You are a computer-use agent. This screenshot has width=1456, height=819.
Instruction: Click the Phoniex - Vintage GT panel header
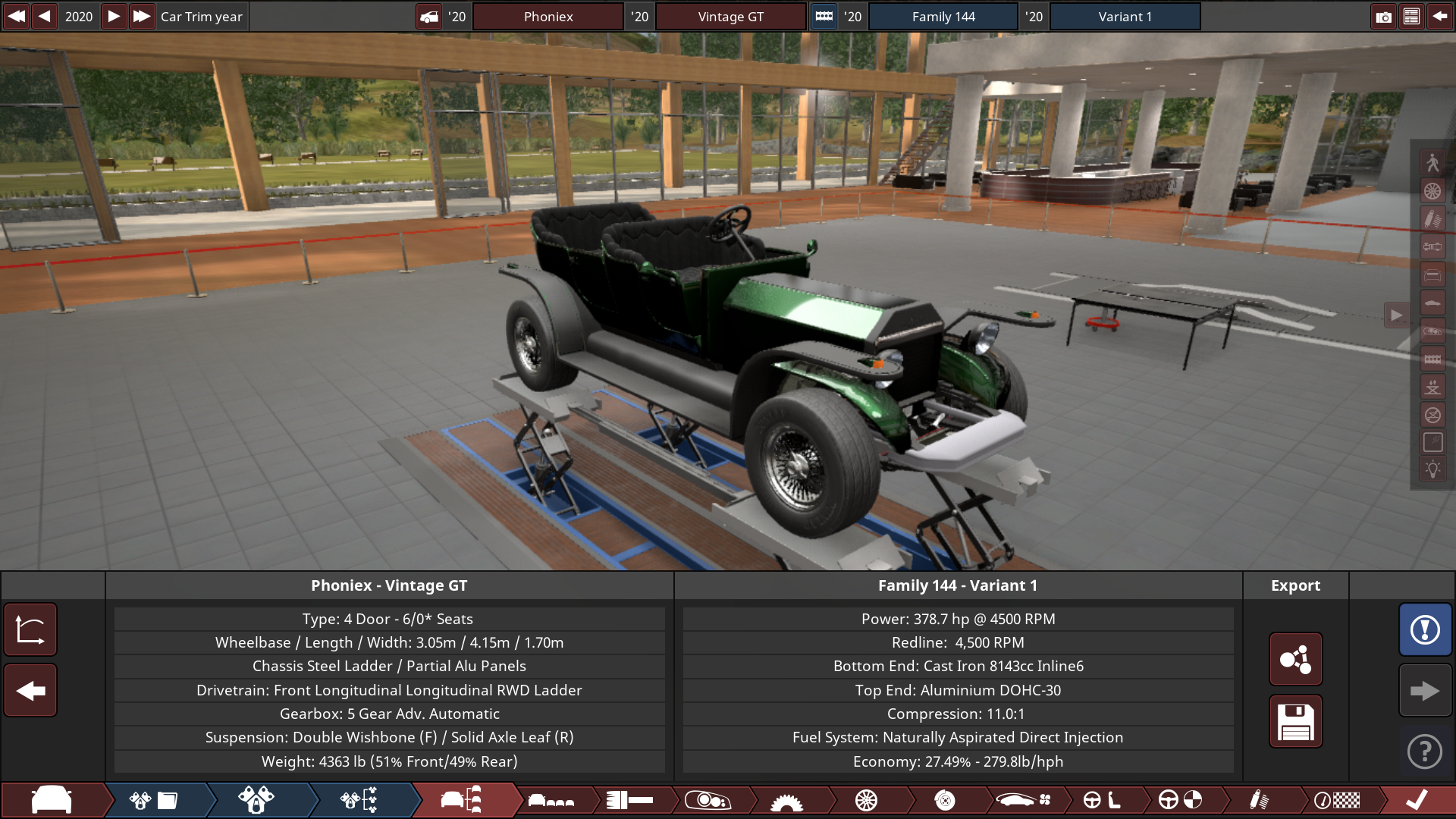pos(389,585)
